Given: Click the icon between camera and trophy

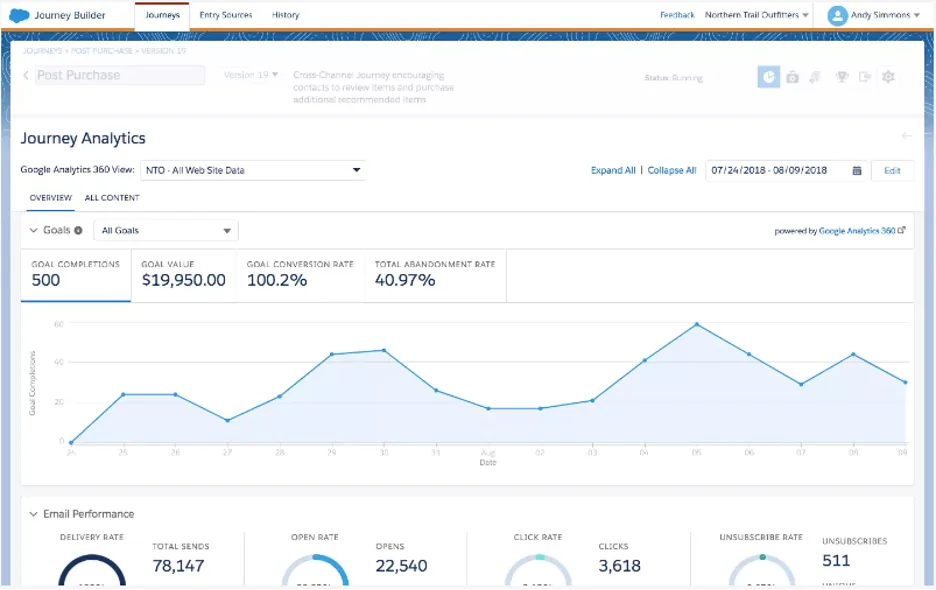Looking at the screenshot, I should pos(815,77).
